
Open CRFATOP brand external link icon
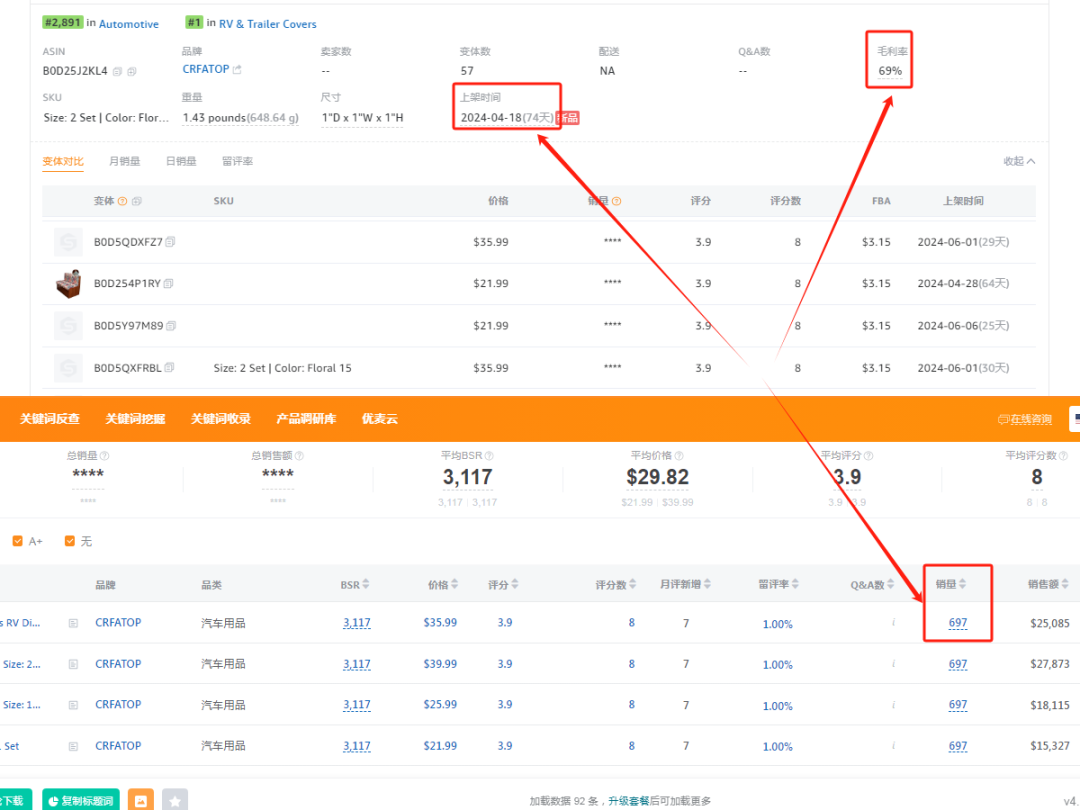click(237, 70)
